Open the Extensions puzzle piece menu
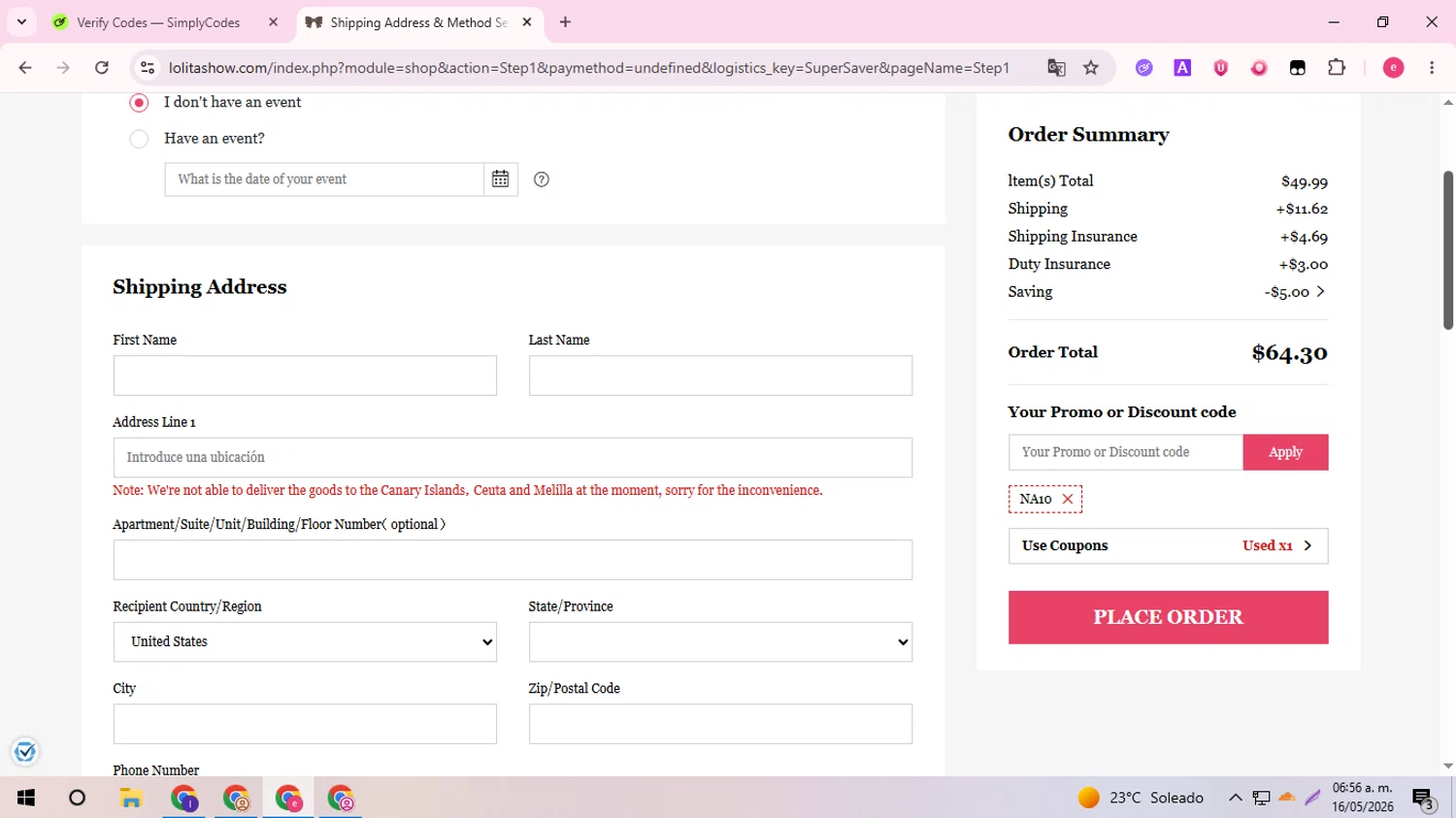Screen dimensions: 1456x818 click(x=1337, y=68)
